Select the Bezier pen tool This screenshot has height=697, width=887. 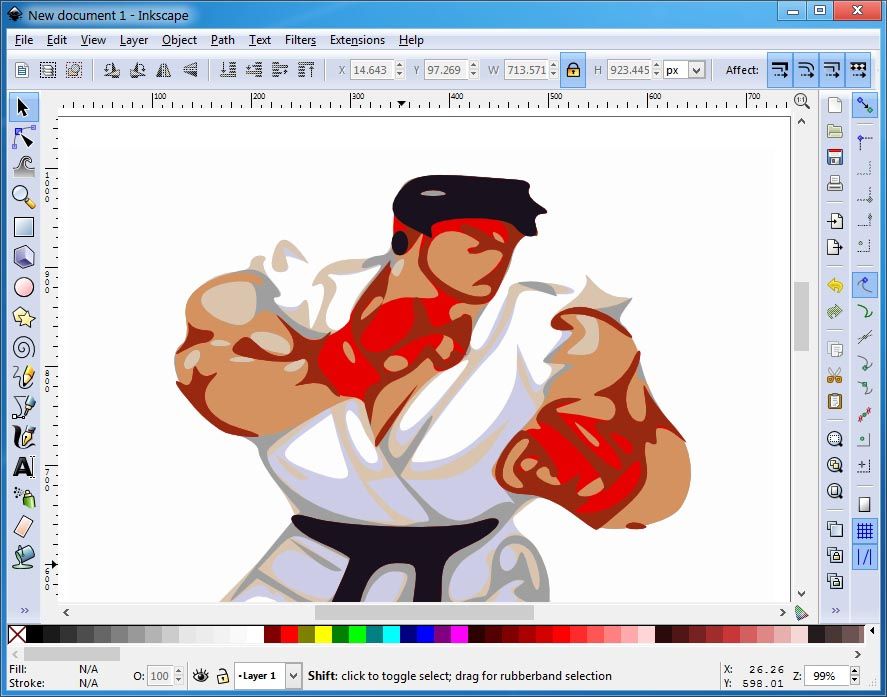(x=23, y=407)
